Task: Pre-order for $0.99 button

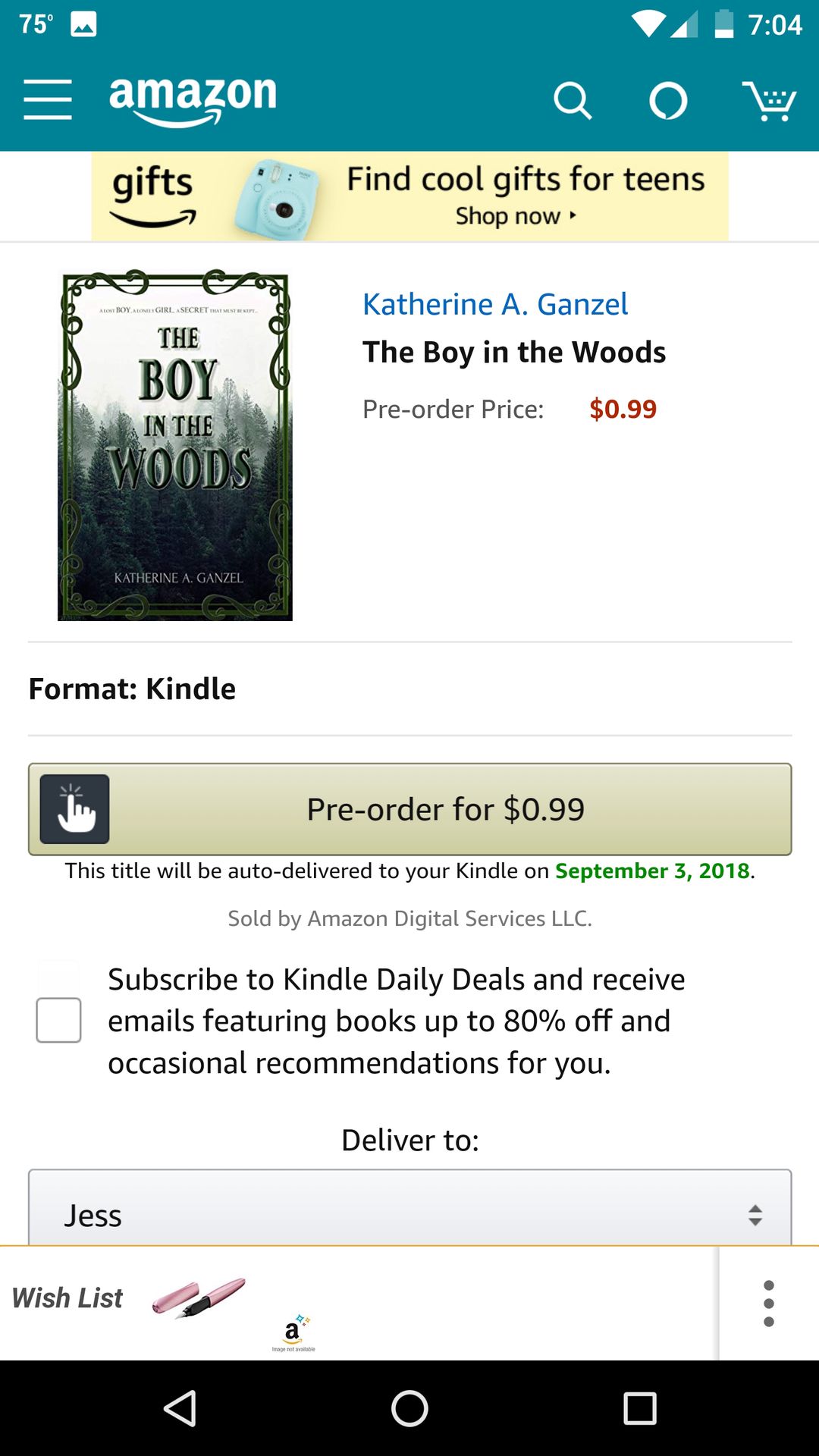Action: pyautogui.click(x=410, y=809)
